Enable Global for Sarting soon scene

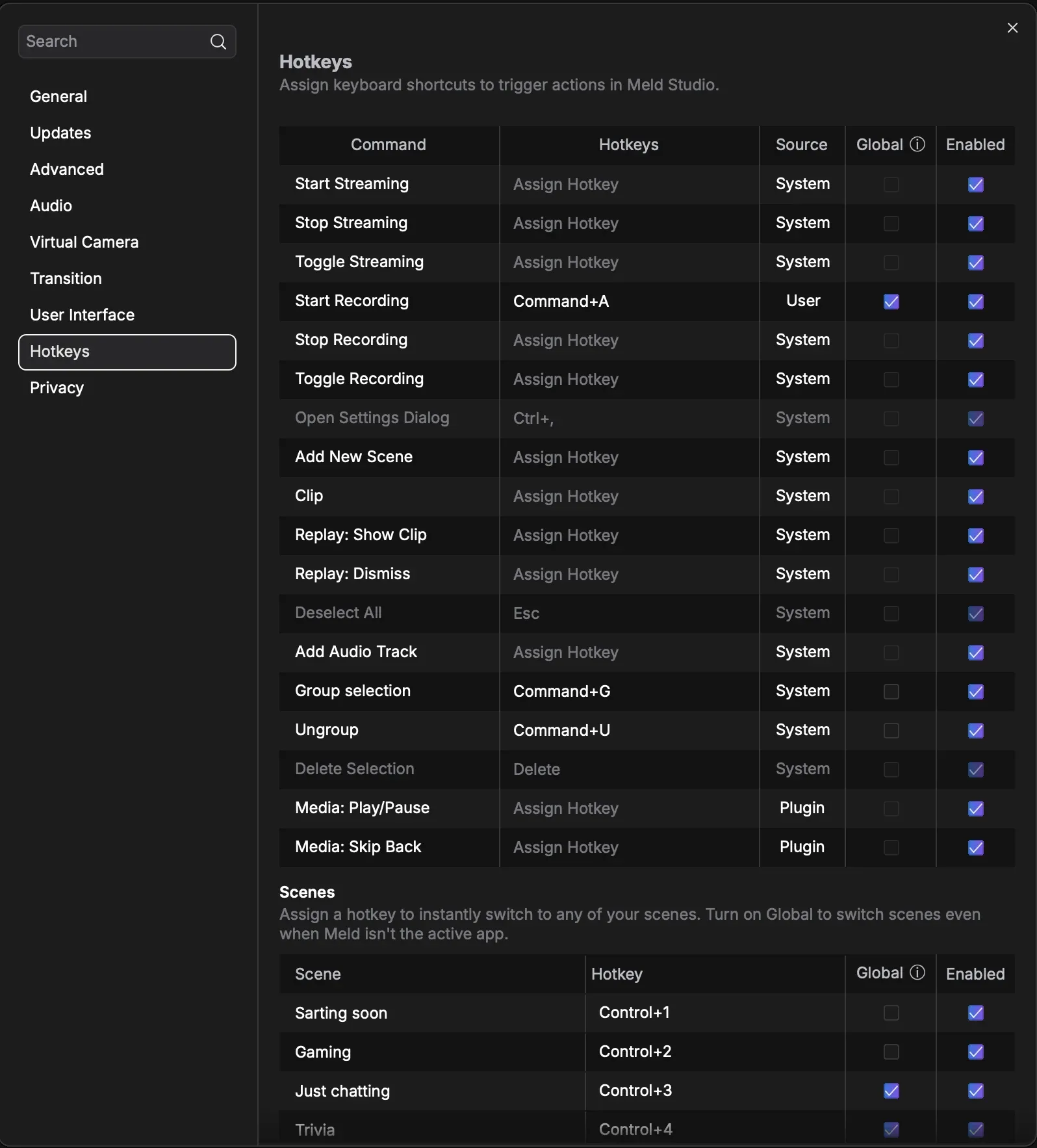(x=891, y=1013)
